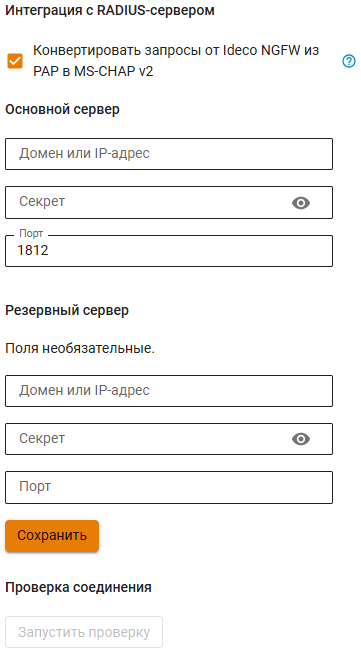Screen dimensions: 361x653
Task: Disable PAP to MS-CHAP v2 conversion checkbox
Action: (15, 61)
